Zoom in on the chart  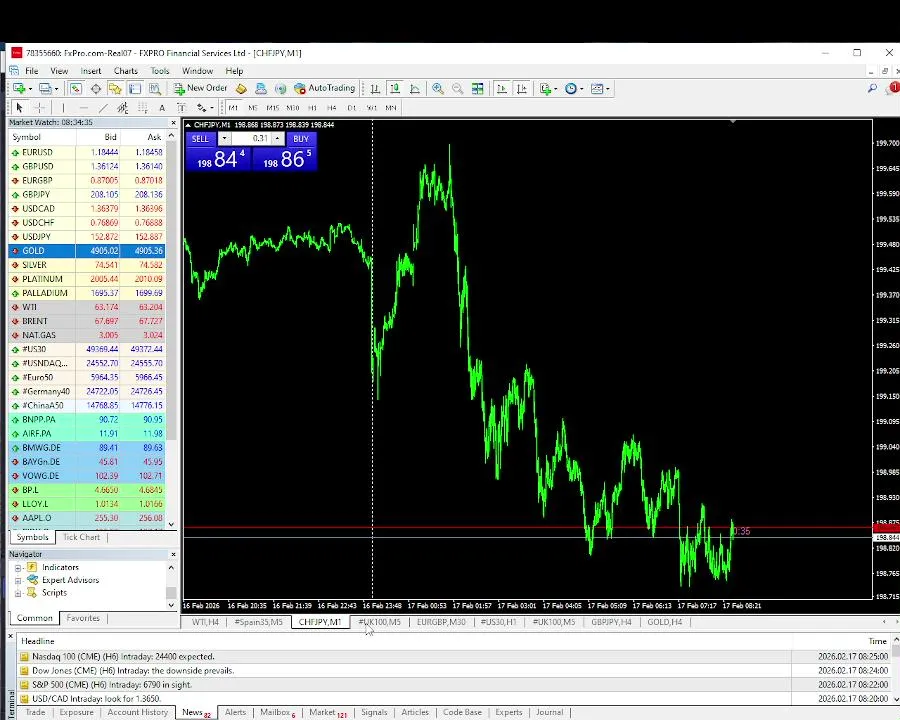click(x=438, y=88)
